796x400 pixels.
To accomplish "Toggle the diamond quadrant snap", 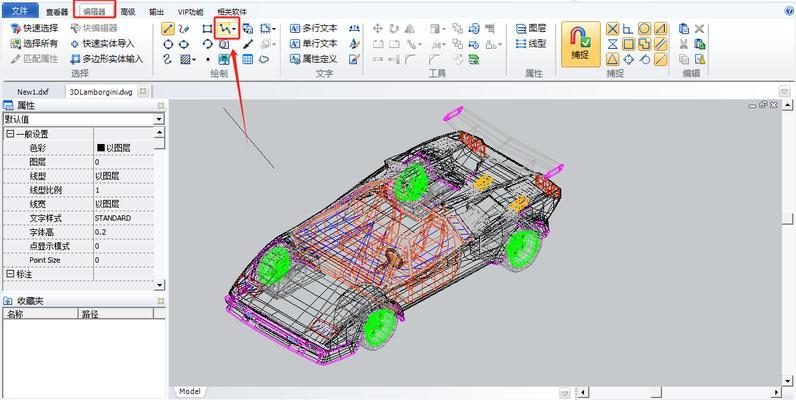I will click(628, 59).
